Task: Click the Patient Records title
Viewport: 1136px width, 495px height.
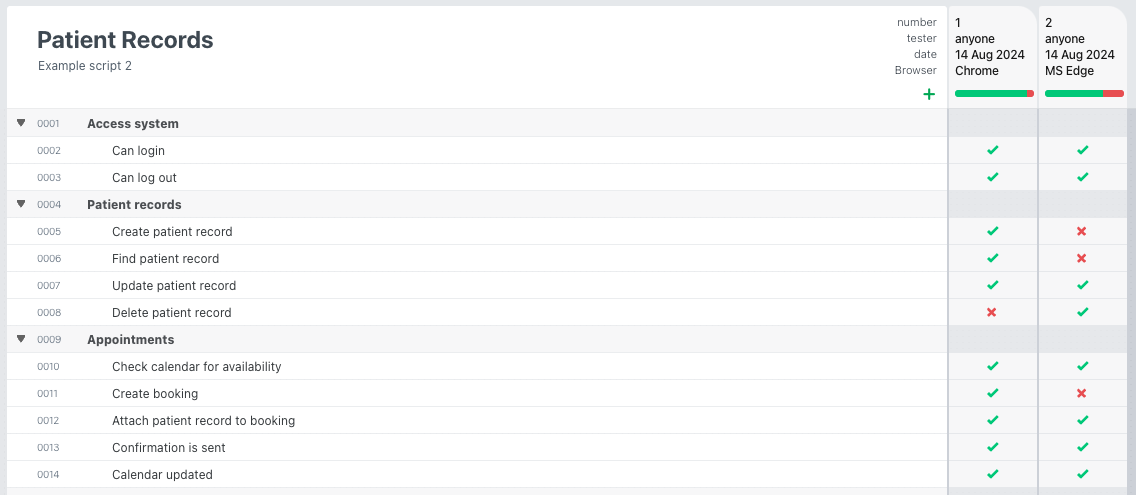Action: coord(125,40)
